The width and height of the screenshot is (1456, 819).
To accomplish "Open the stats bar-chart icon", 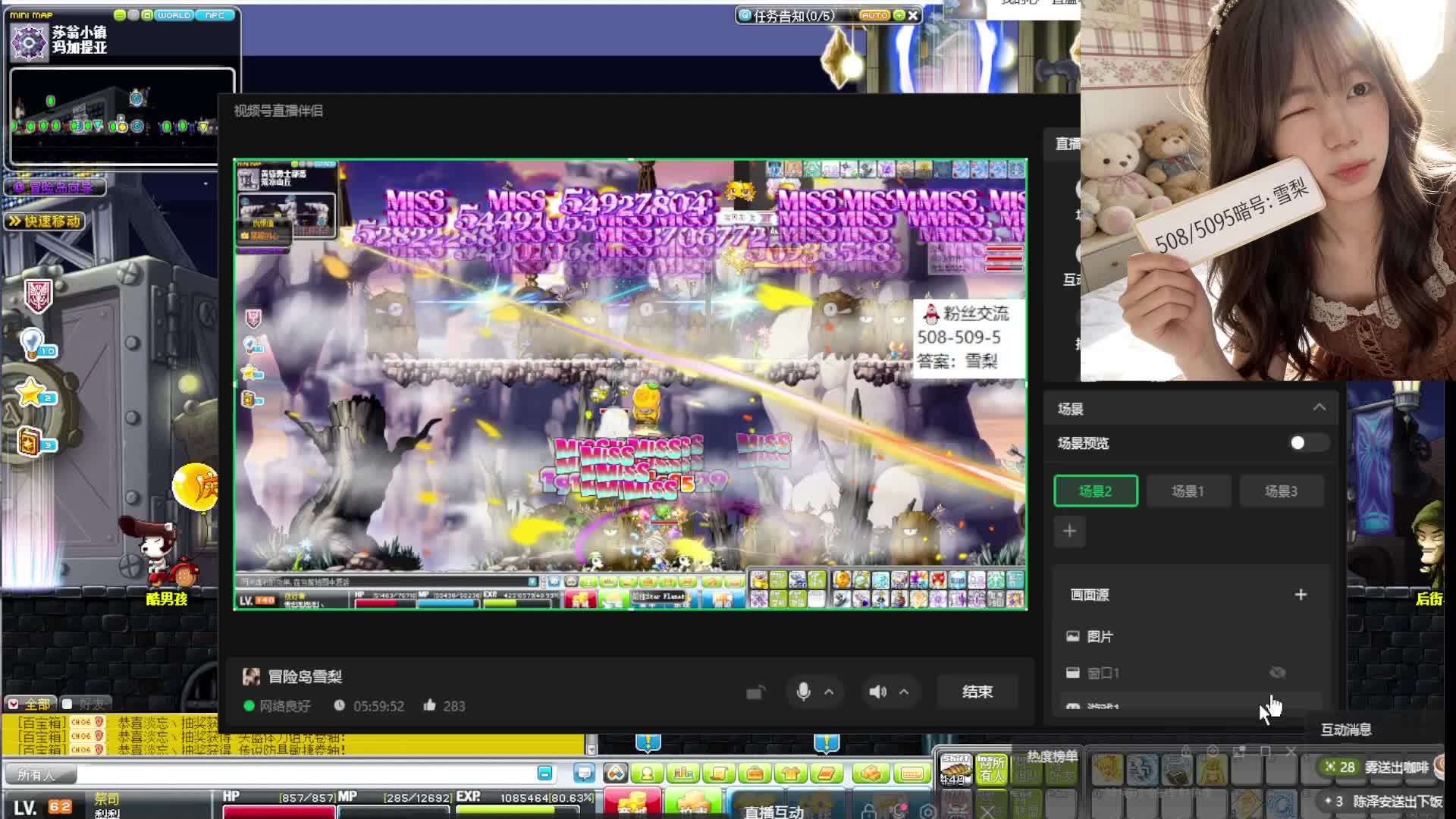I will coord(683,773).
